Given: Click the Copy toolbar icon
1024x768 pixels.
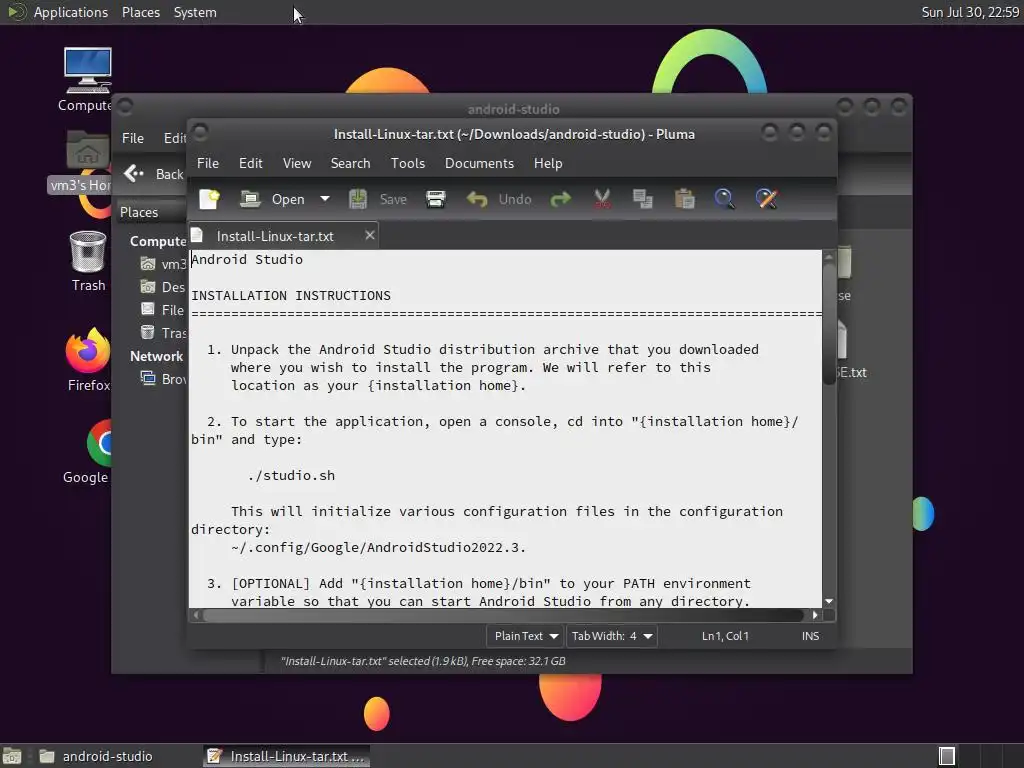Looking at the screenshot, I should (643, 199).
